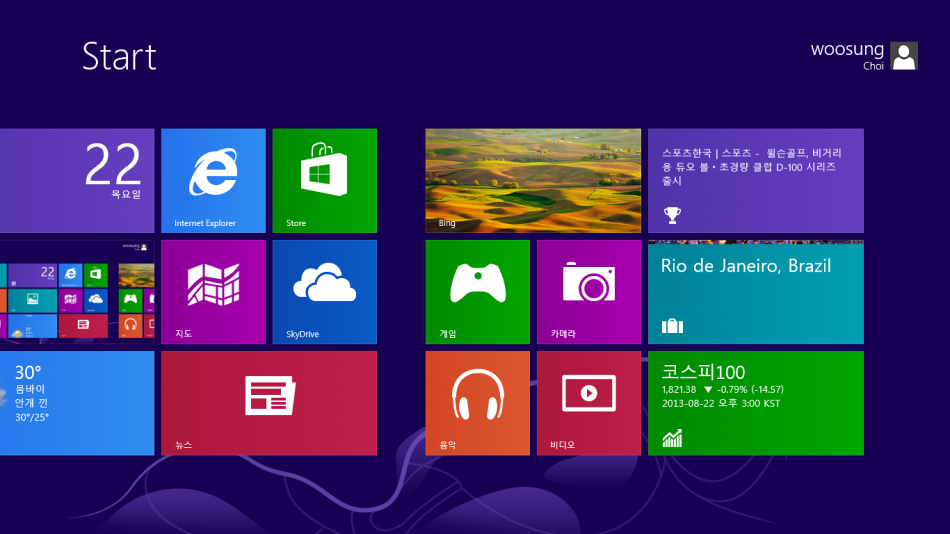Click the woosung Choi user name
The image size is (950, 534).
[847, 56]
